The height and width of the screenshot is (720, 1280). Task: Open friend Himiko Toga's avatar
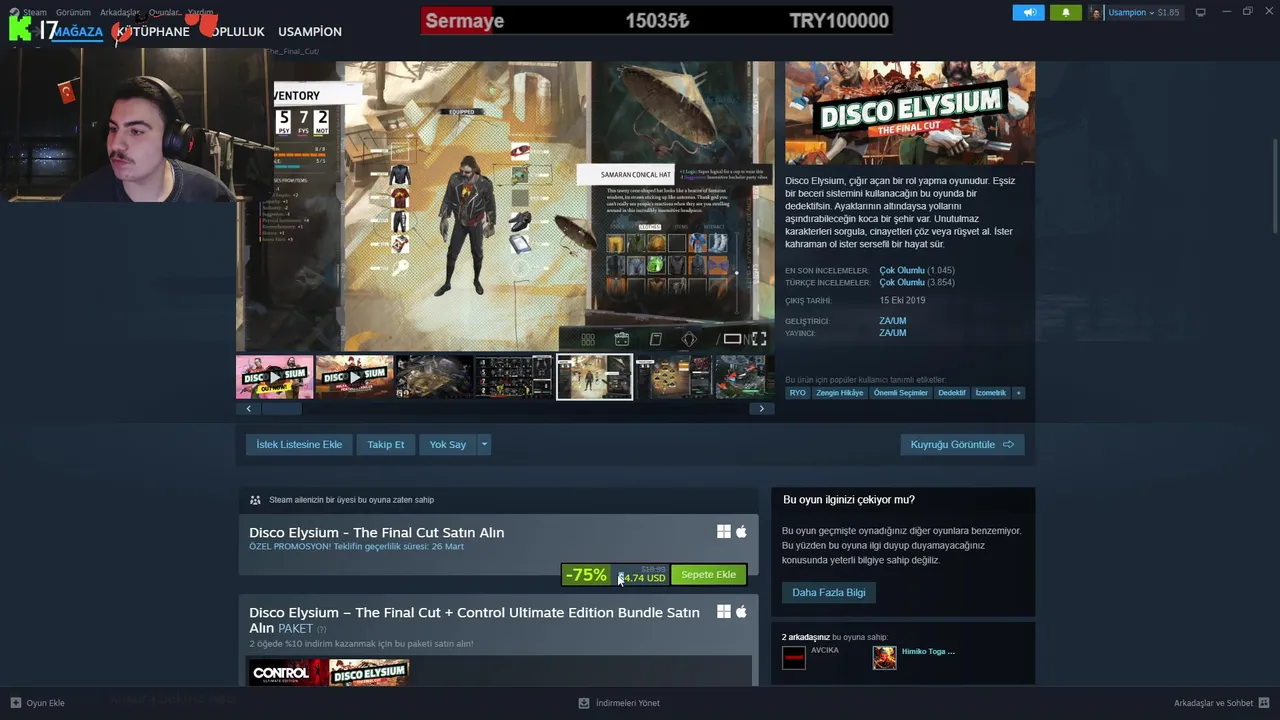[x=885, y=657]
